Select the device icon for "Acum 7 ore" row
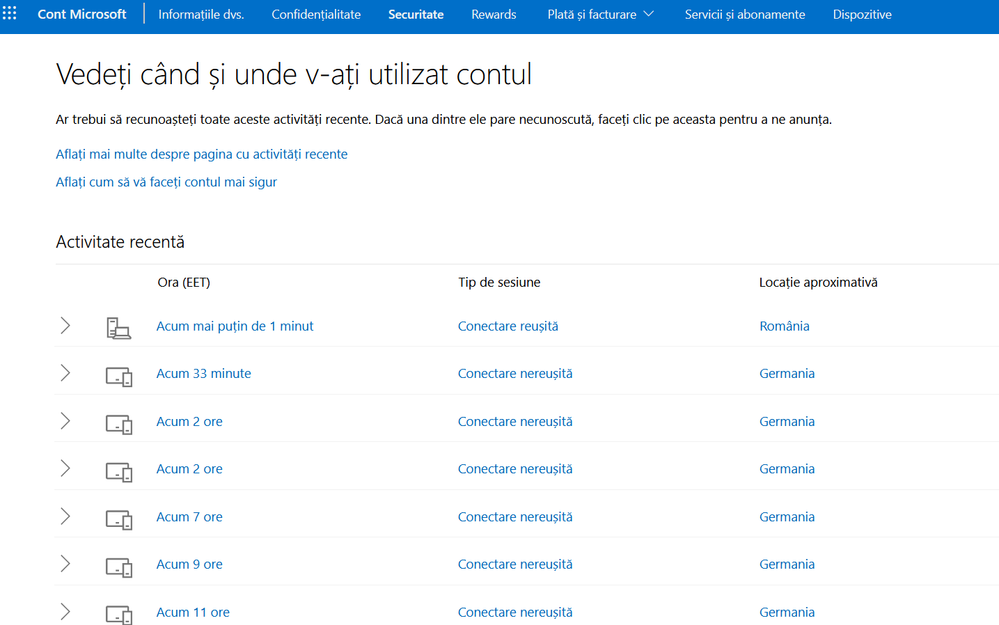Viewport: 999px width, 625px height. 119,517
